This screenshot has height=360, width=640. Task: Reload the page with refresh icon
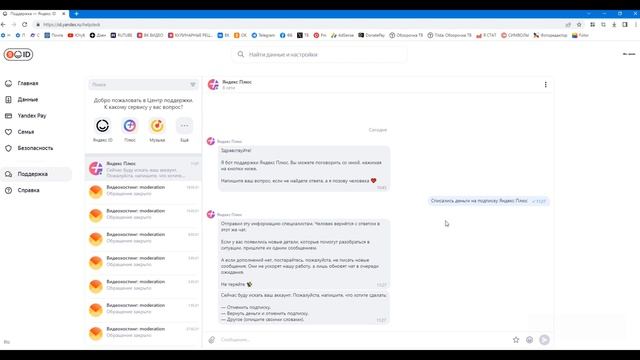click(24, 24)
